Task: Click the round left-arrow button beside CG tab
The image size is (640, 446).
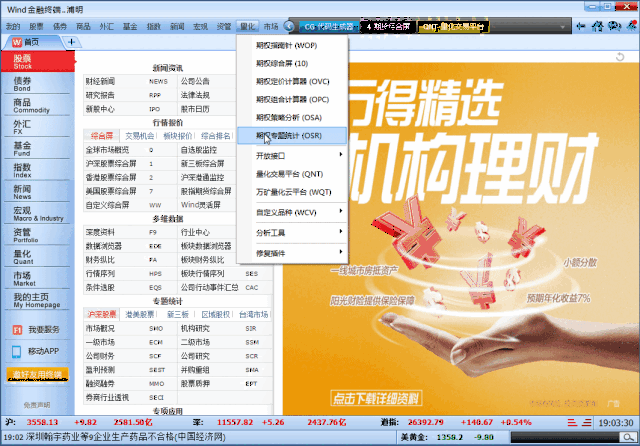Action: click(289, 27)
